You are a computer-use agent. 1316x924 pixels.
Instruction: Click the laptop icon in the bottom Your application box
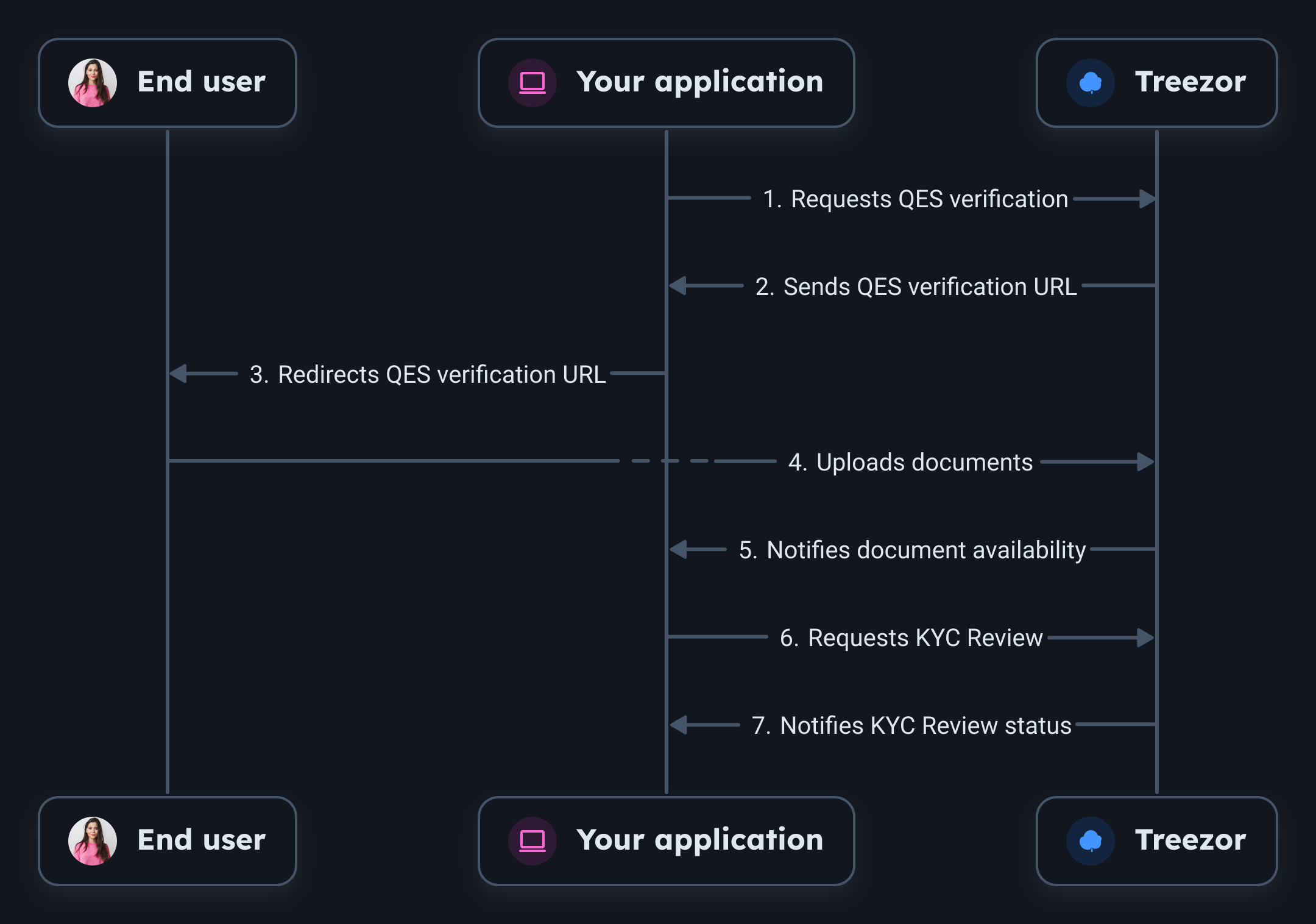(x=532, y=841)
